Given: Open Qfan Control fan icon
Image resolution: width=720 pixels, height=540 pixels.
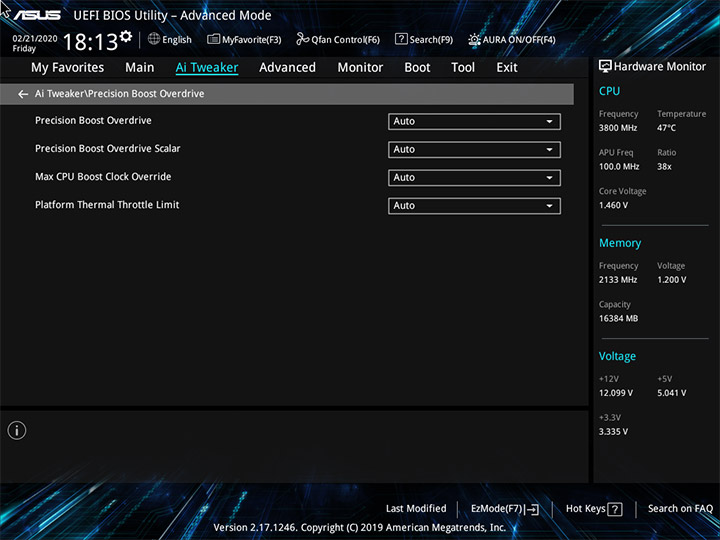Looking at the screenshot, I should coord(303,39).
